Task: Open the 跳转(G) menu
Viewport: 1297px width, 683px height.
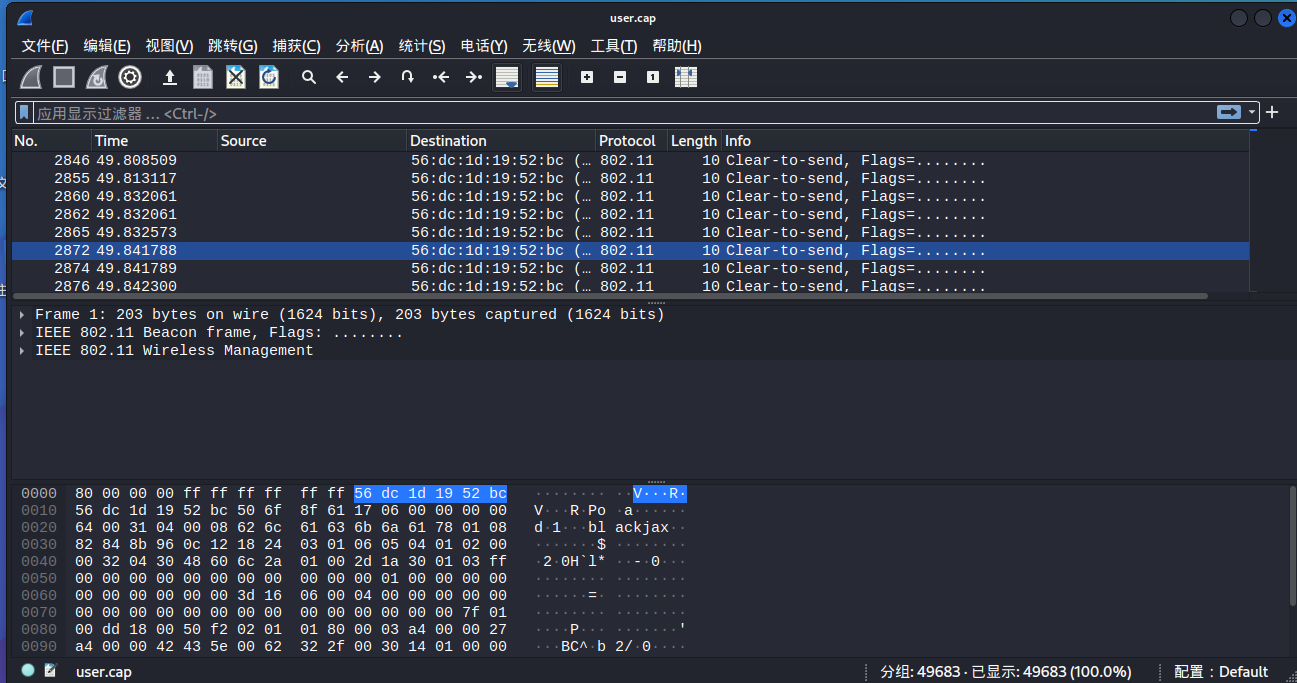Action: click(x=233, y=46)
